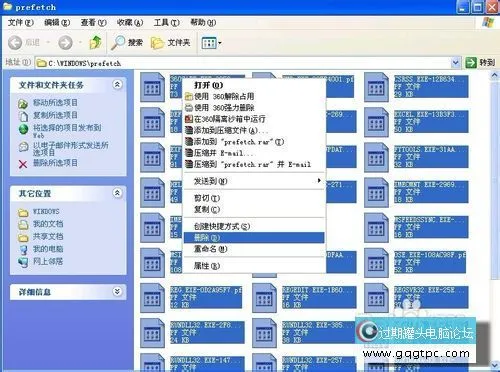Select the RUNDLL32.EXE-385 file icon
The image size is (500, 372).
click(x=264, y=333)
